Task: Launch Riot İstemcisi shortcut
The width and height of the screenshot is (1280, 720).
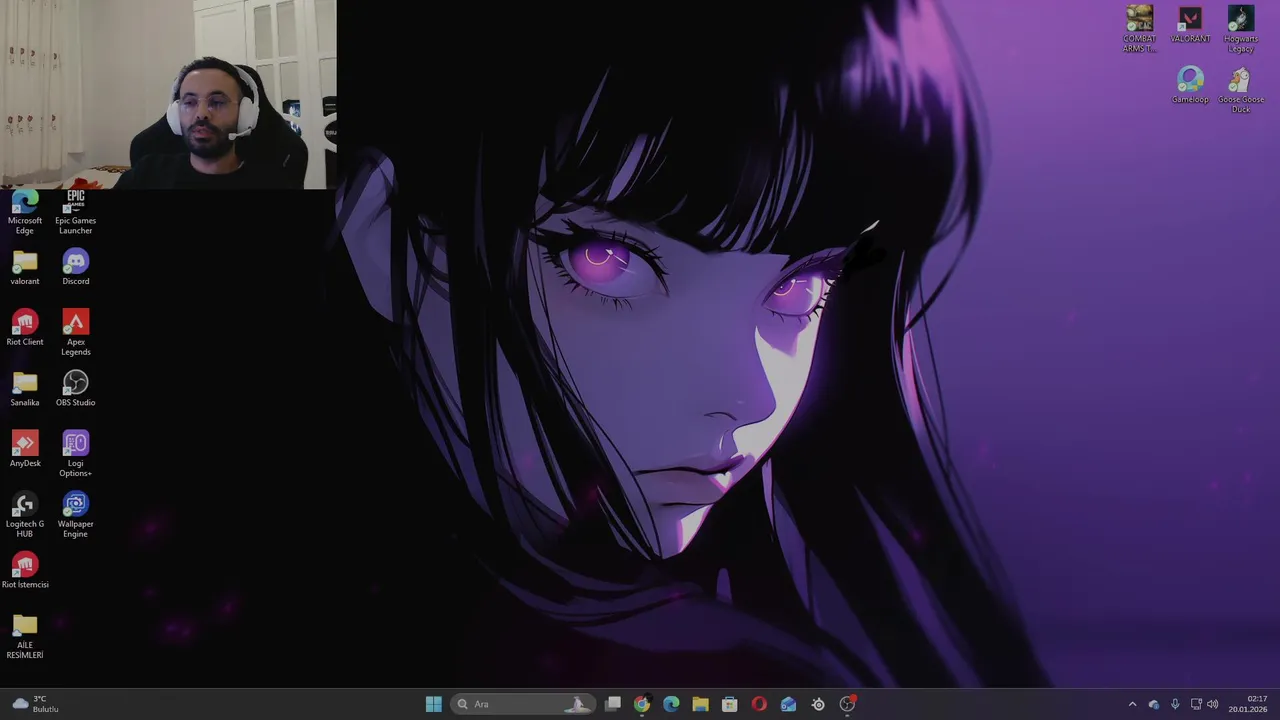Action: coord(25,571)
